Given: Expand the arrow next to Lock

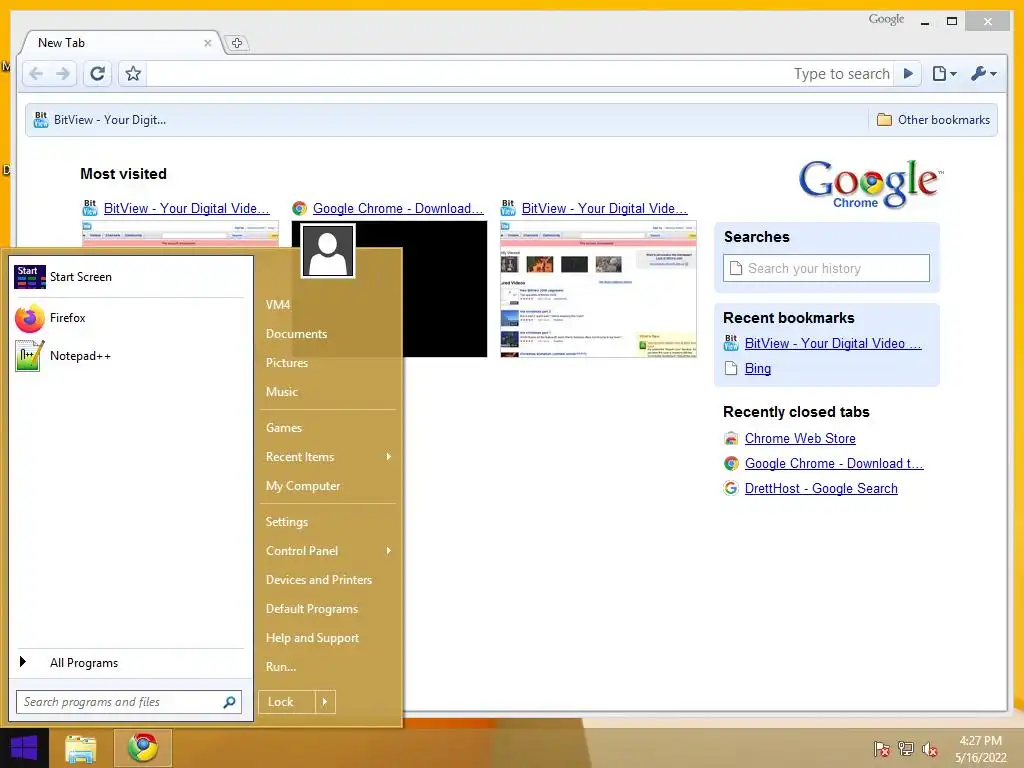Looking at the screenshot, I should tap(325, 702).
